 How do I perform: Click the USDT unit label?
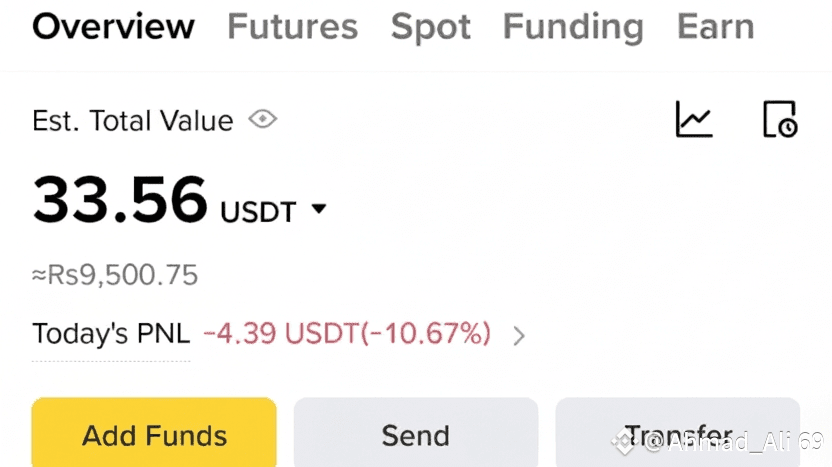click(x=258, y=212)
